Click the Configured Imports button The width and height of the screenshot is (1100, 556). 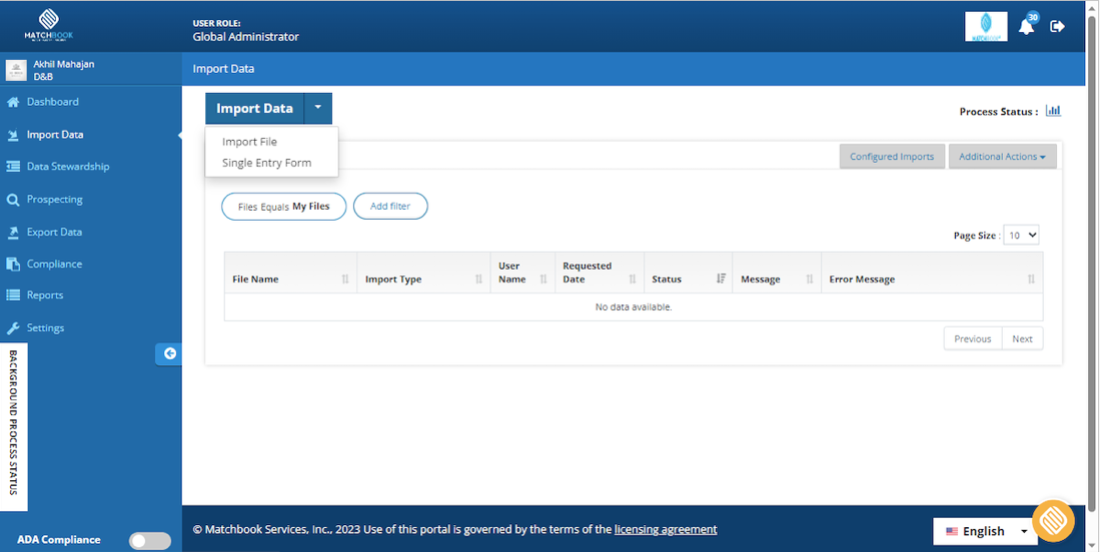892,156
